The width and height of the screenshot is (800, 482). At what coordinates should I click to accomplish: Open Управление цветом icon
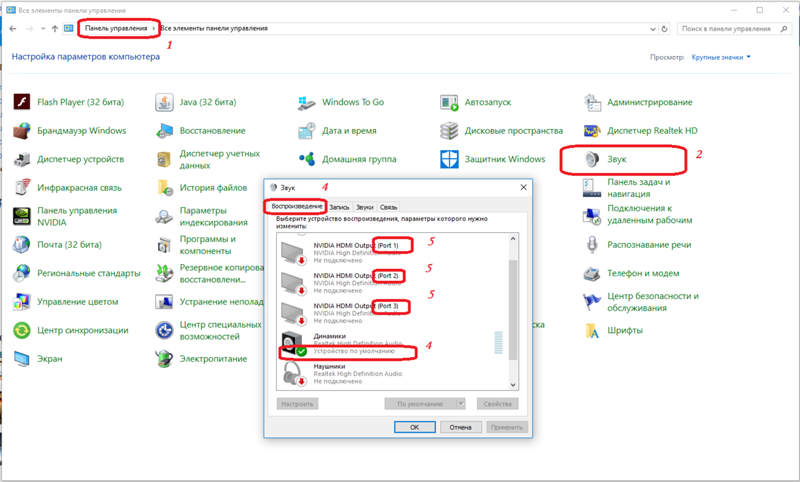click(21, 302)
